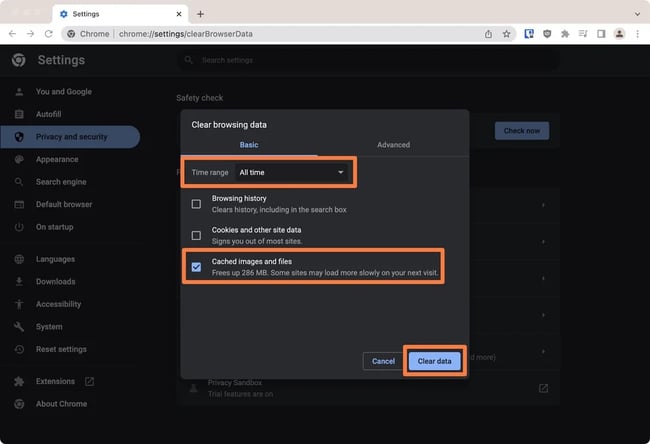Uncheck Cached images and files
This screenshot has height=444, width=650.
click(197, 267)
